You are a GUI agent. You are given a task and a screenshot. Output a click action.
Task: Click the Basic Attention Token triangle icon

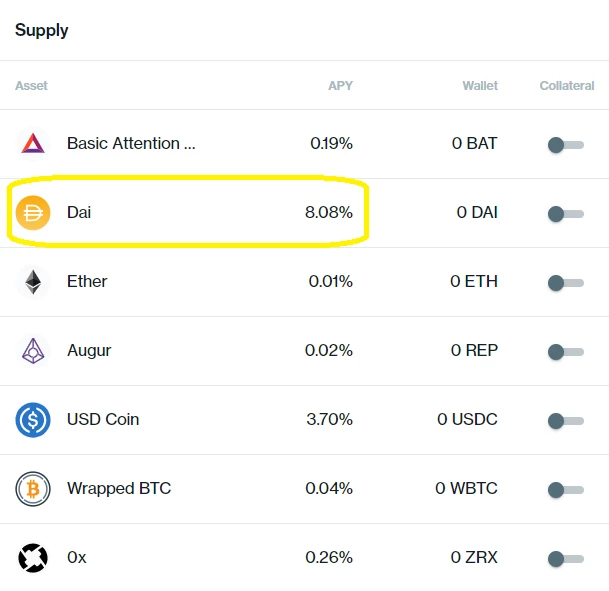pyautogui.click(x=33, y=144)
